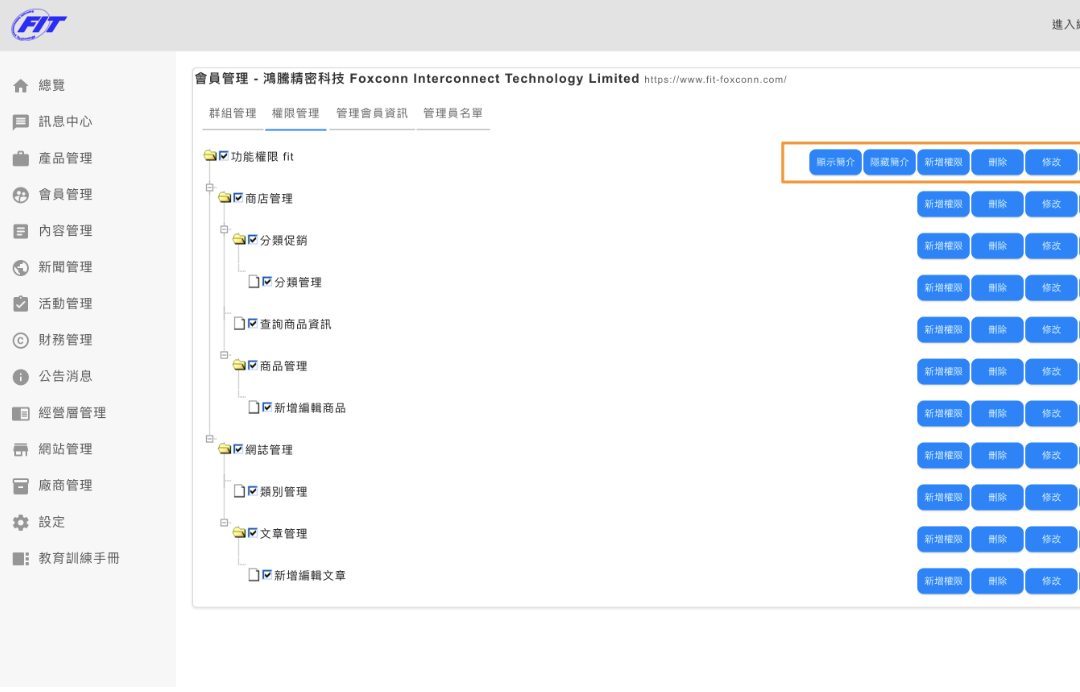This screenshot has width=1080, height=692.
Task: Toggle the 分類促銷 checkbox
Action: coord(253,240)
